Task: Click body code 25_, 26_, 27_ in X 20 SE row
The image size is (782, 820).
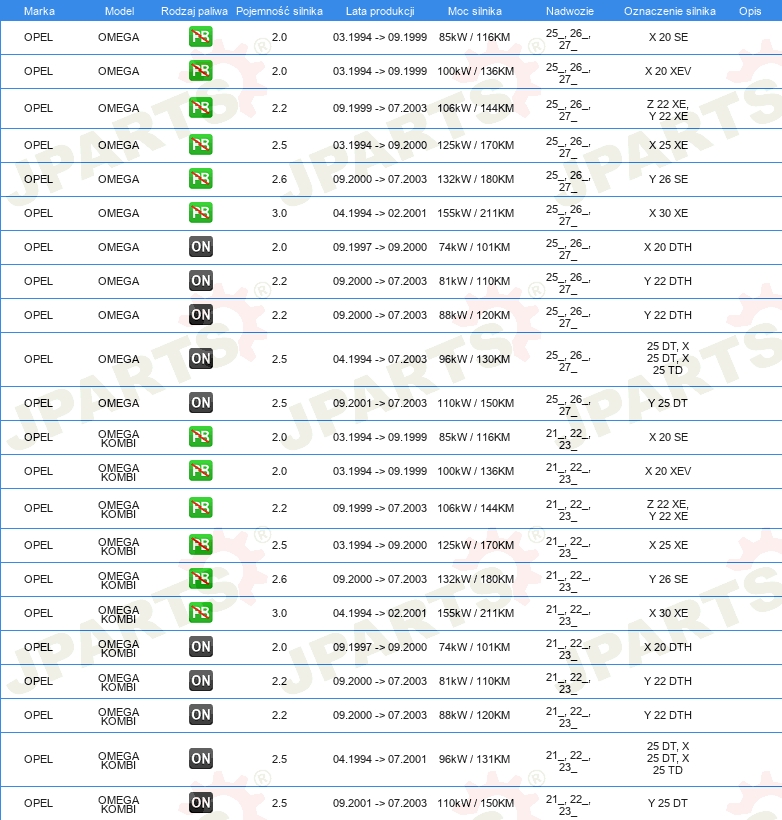Action: point(568,39)
